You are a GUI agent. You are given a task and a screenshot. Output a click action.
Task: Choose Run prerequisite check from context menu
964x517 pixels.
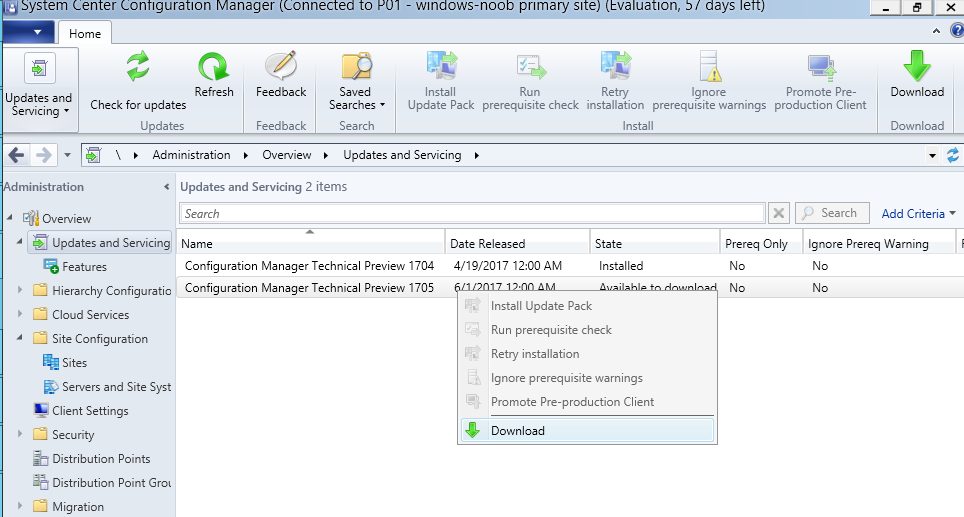(x=587, y=330)
